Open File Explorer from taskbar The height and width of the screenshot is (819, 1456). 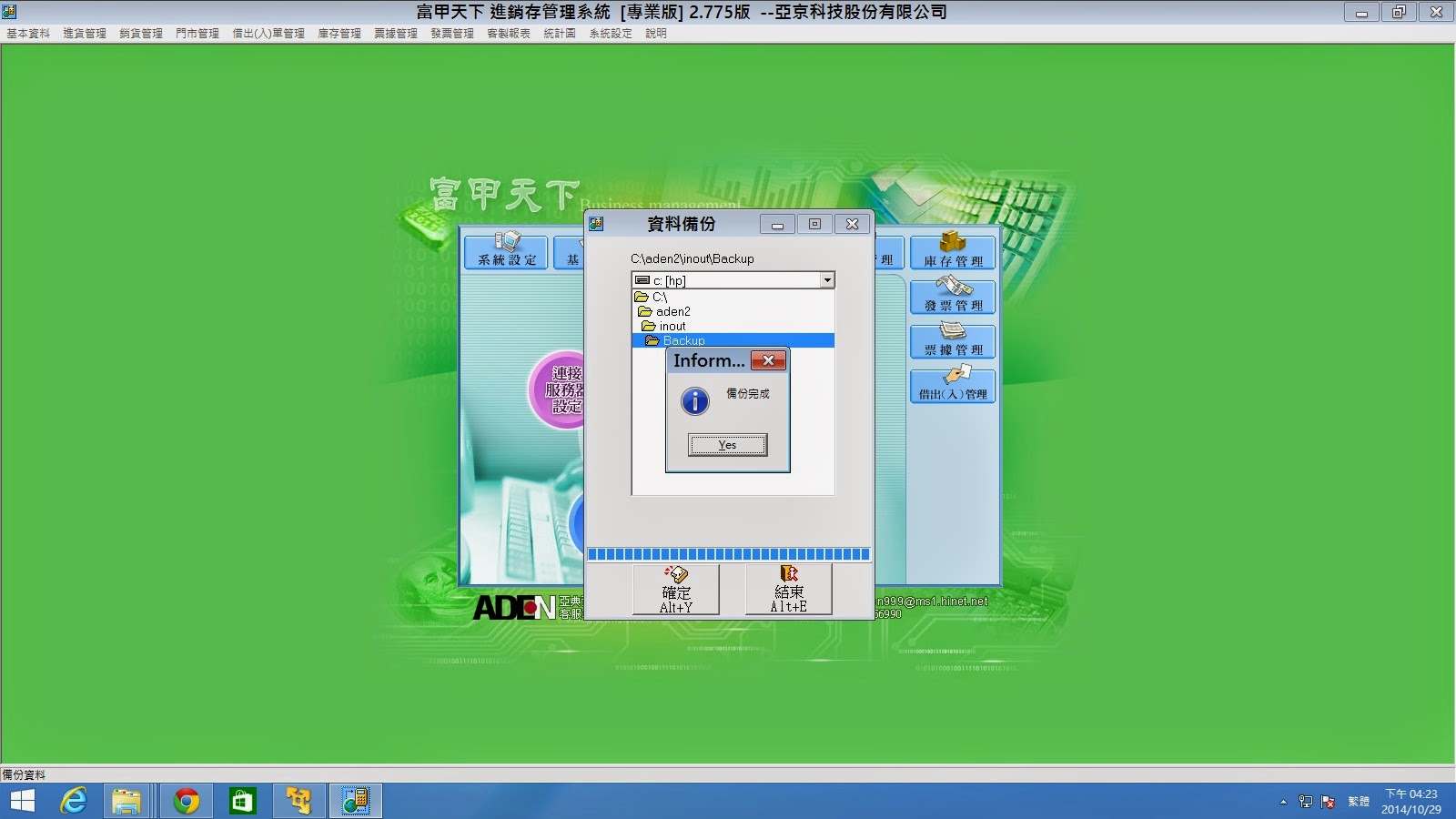[x=126, y=801]
